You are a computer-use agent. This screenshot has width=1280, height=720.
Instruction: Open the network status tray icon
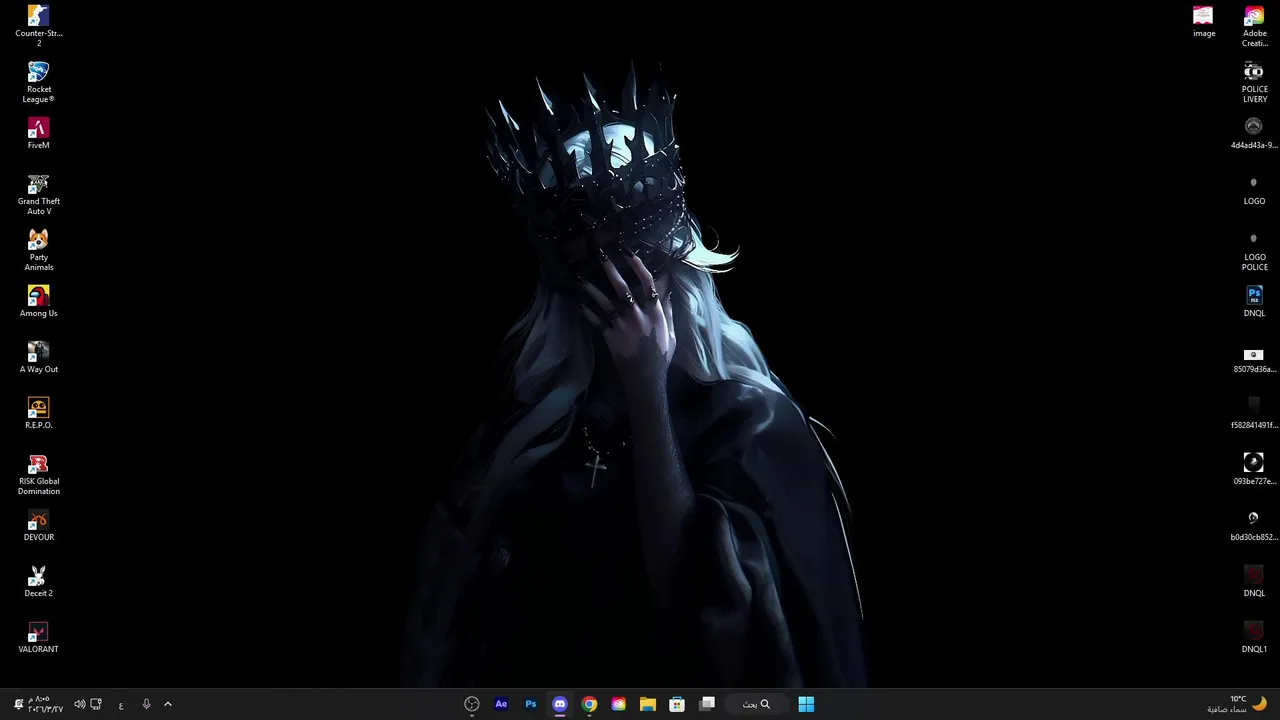click(x=96, y=704)
